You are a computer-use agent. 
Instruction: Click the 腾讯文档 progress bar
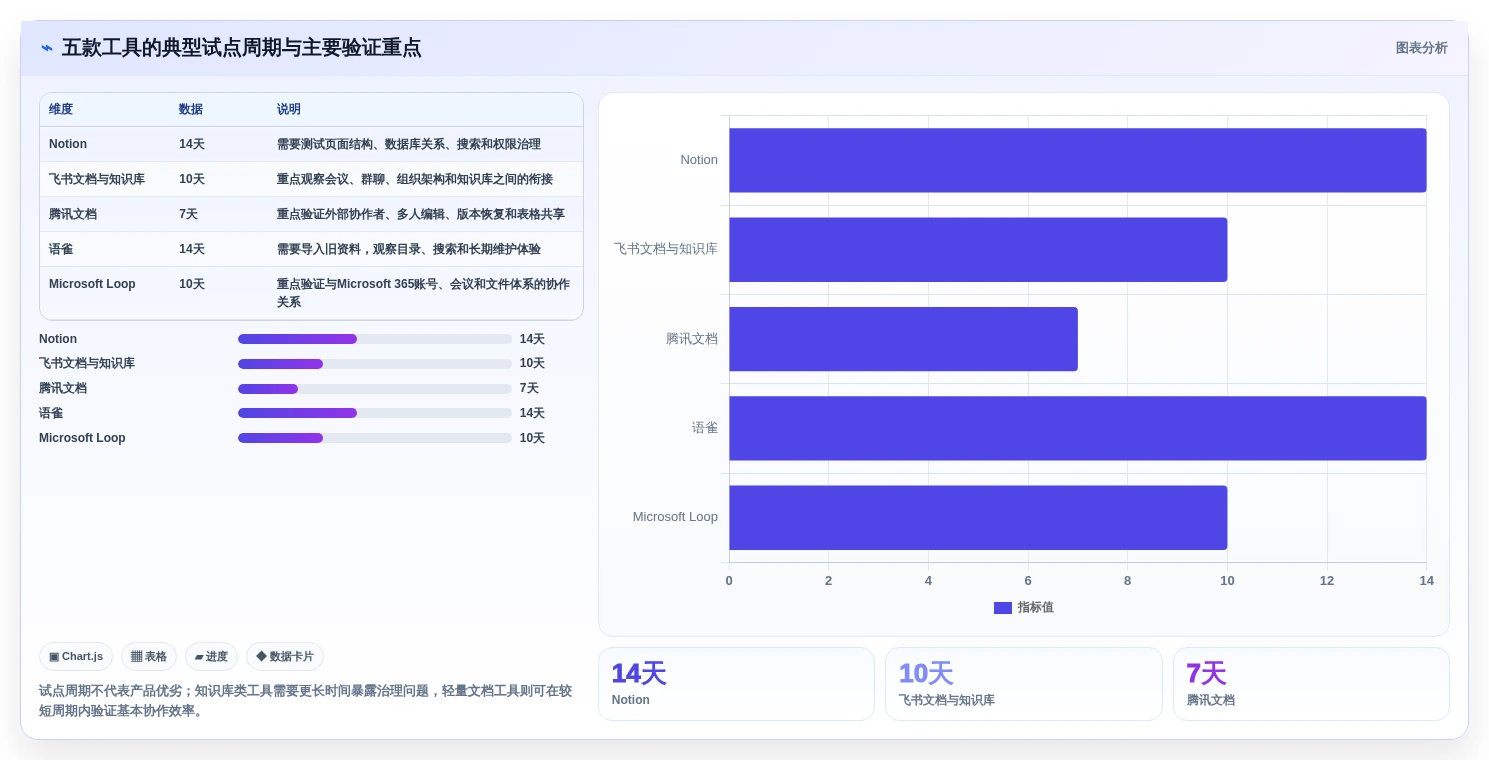coord(375,389)
